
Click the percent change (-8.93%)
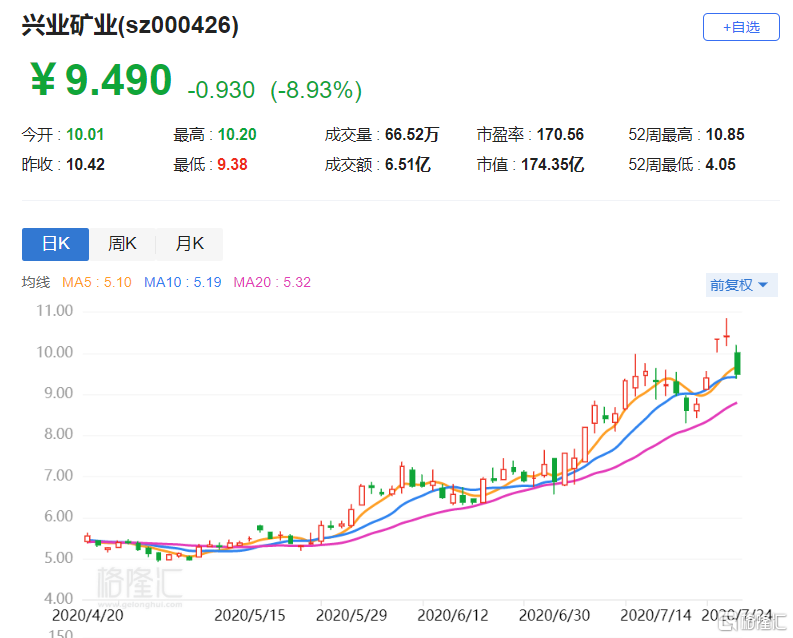pyautogui.click(x=317, y=90)
